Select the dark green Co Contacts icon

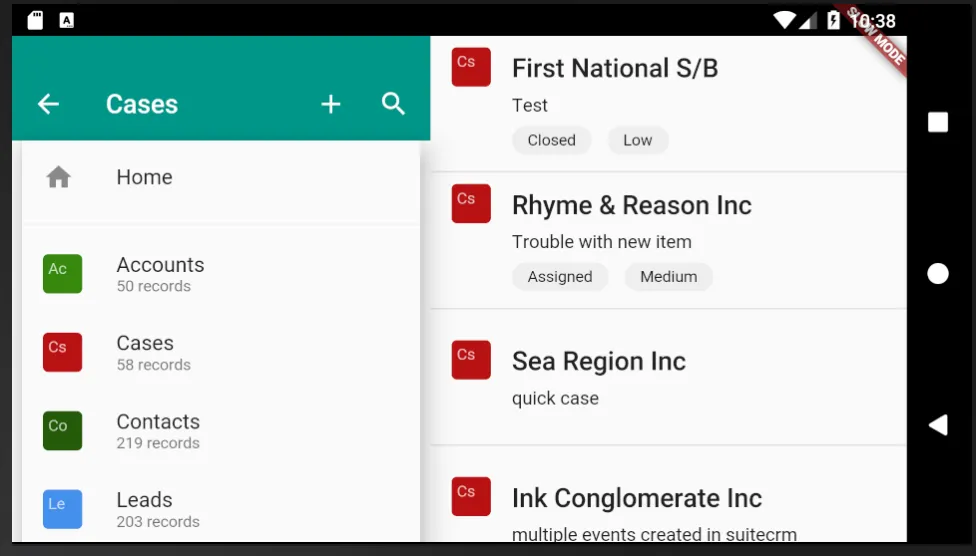(62, 430)
